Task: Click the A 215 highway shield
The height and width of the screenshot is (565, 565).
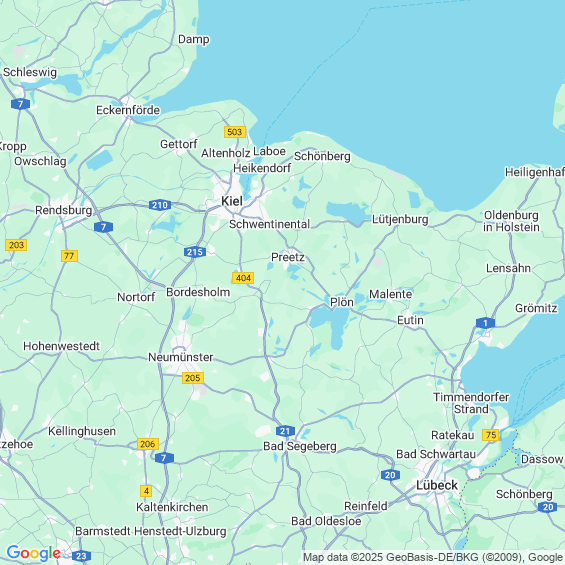Action: (x=195, y=252)
